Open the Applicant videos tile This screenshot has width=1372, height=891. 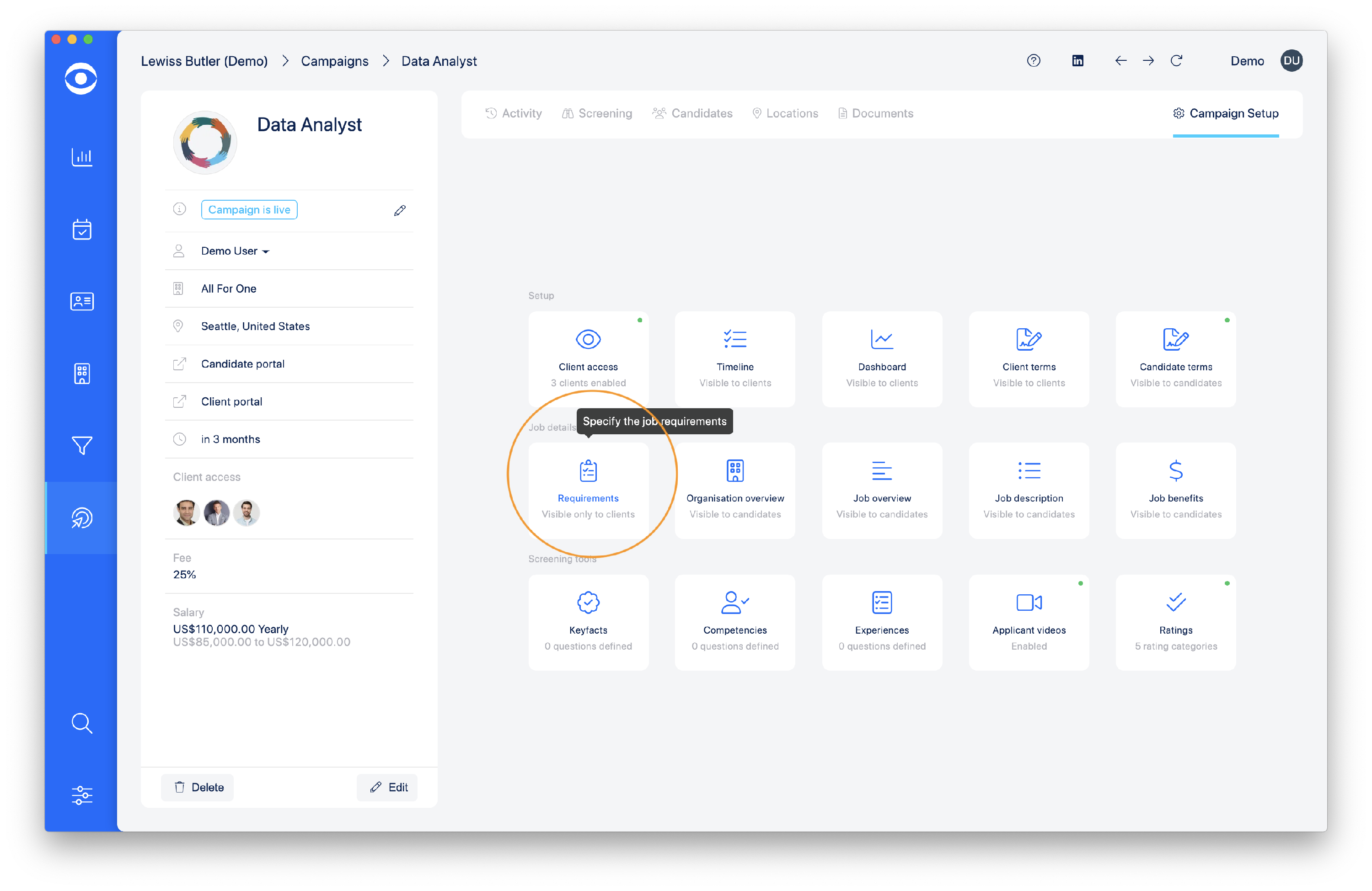coord(1029,623)
